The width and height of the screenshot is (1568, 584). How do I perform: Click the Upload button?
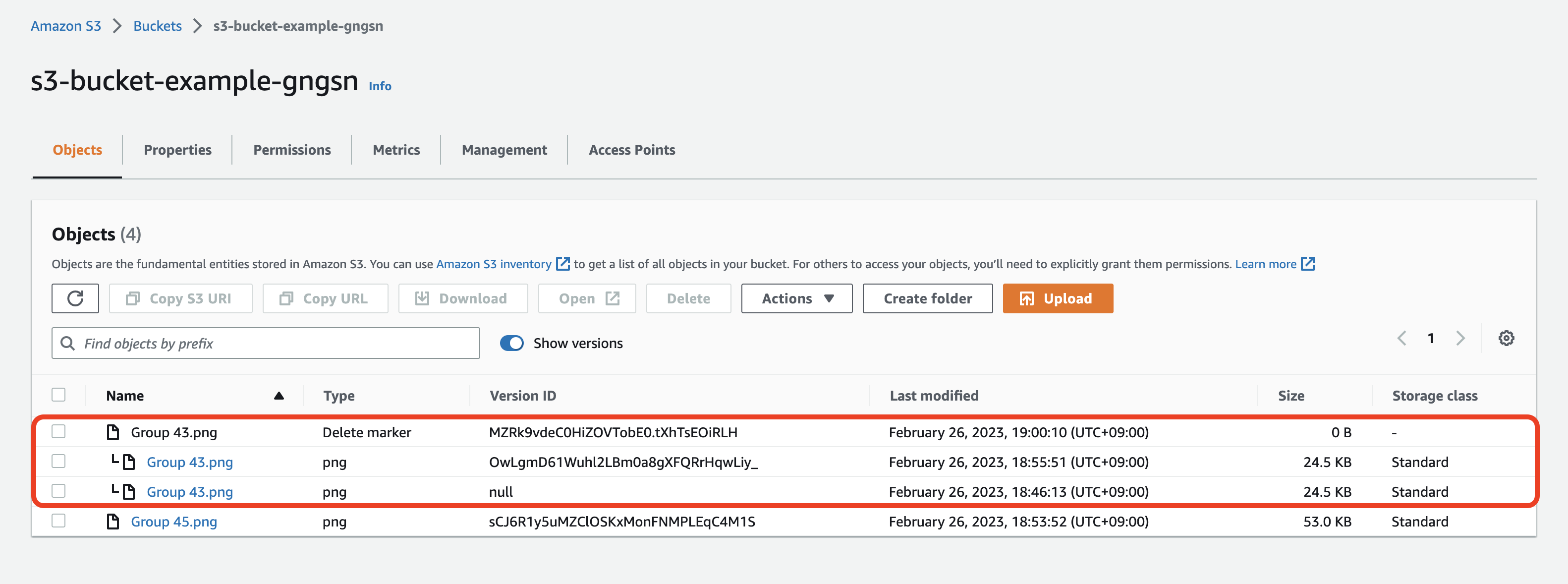[1058, 298]
